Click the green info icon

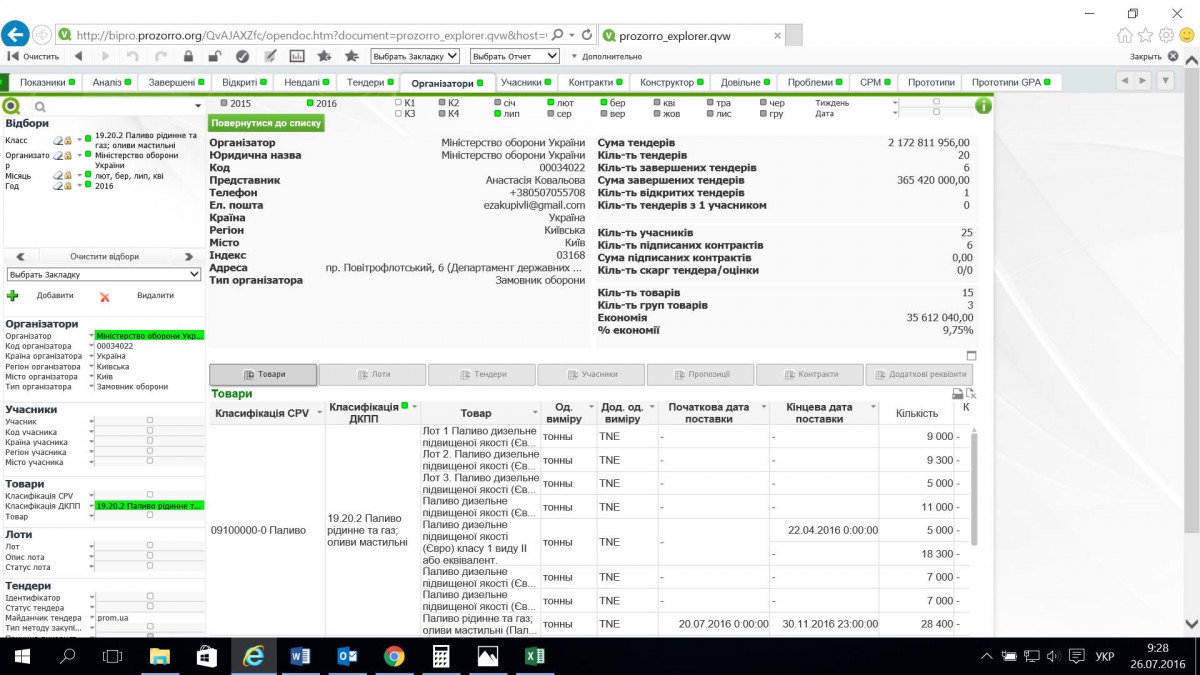(983, 105)
